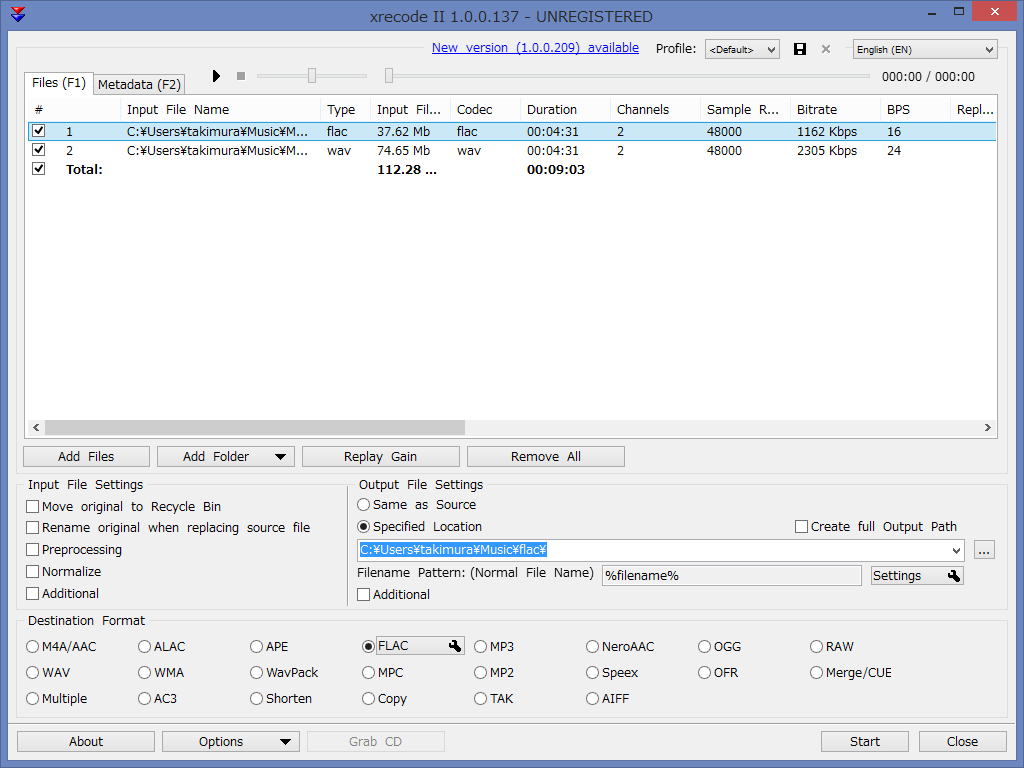1024x768 pixels.
Task: Click the volume slider handle
Action: (x=312, y=76)
